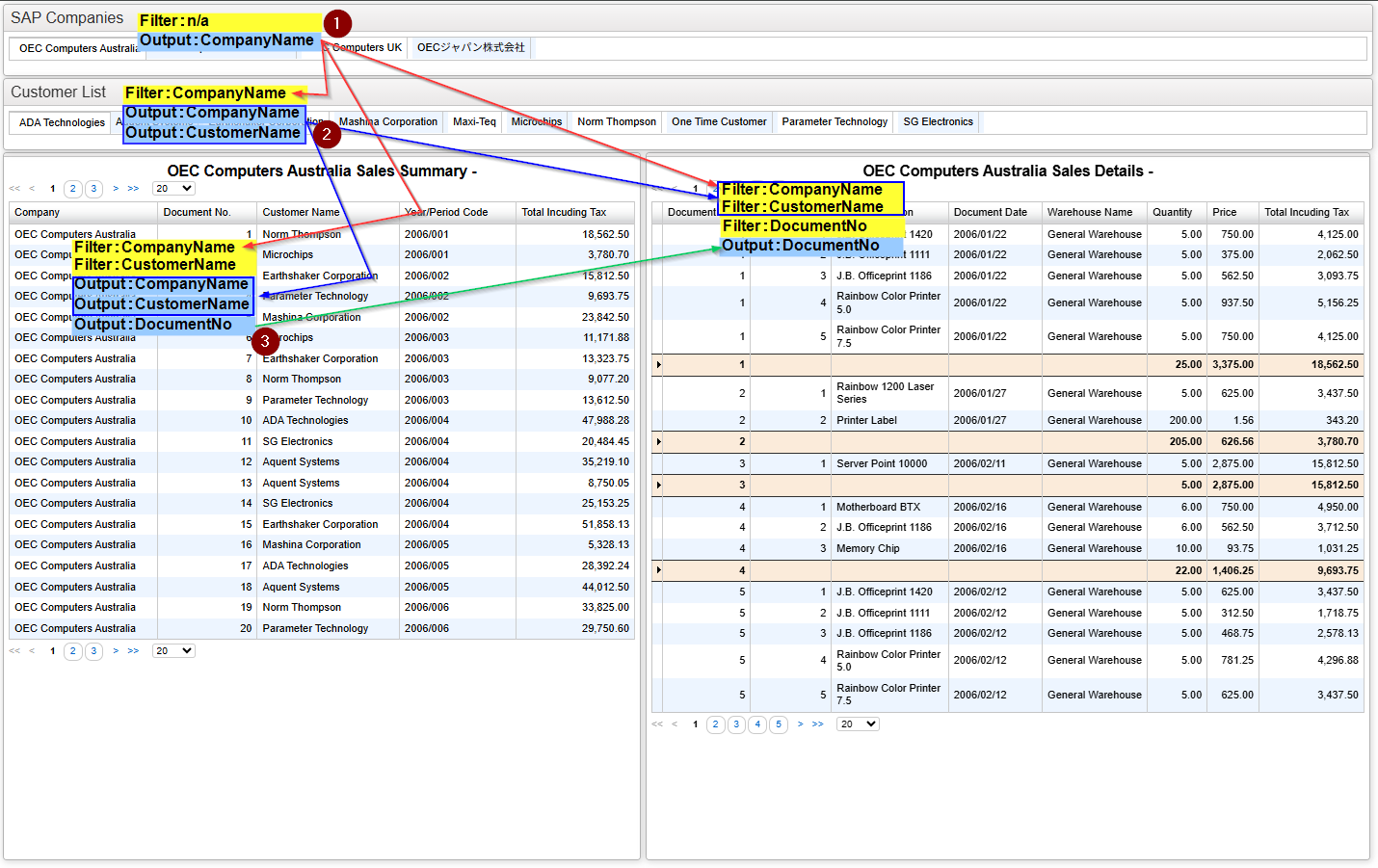The height and width of the screenshot is (868, 1378).
Task: Open page 4 below the Sales Details table
Action: [x=757, y=724]
